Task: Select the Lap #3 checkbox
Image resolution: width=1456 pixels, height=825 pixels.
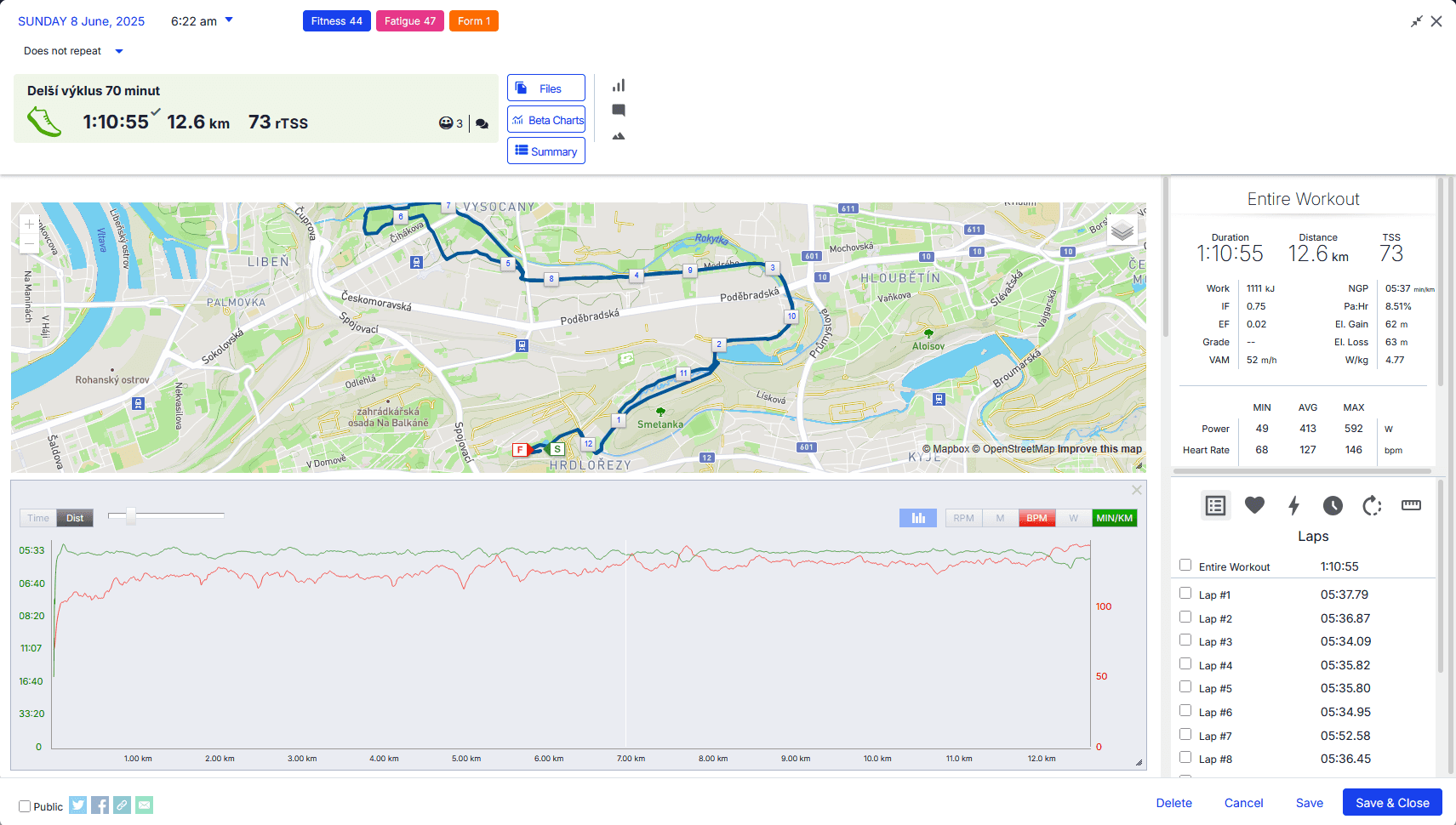Action: point(1185,640)
